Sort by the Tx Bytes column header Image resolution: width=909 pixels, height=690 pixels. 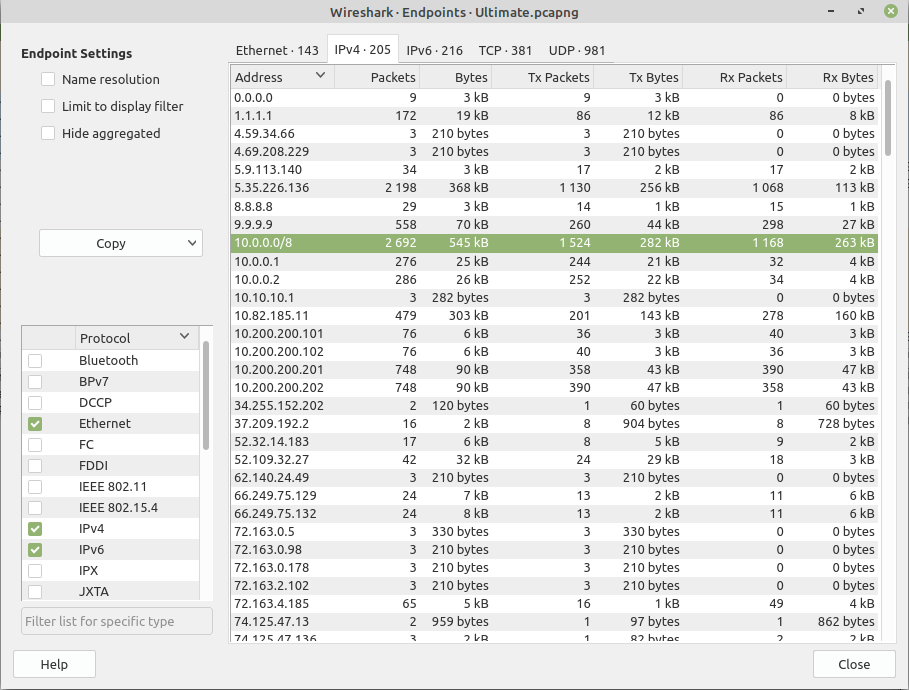coord(640,77)
